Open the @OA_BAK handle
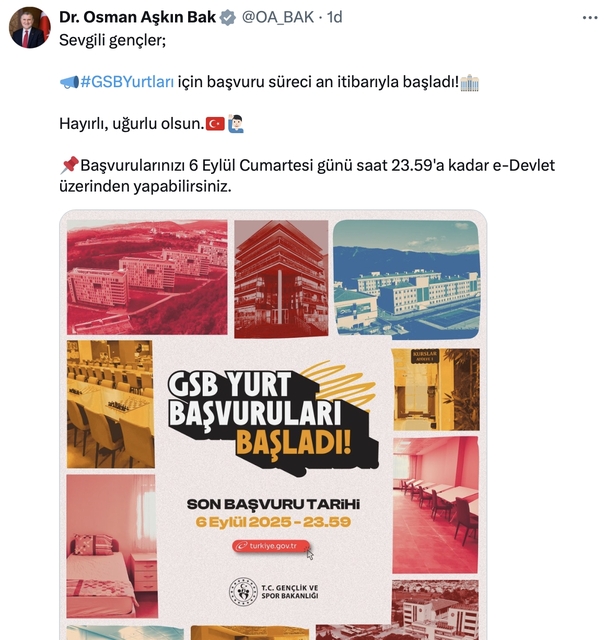 point(278,17)
